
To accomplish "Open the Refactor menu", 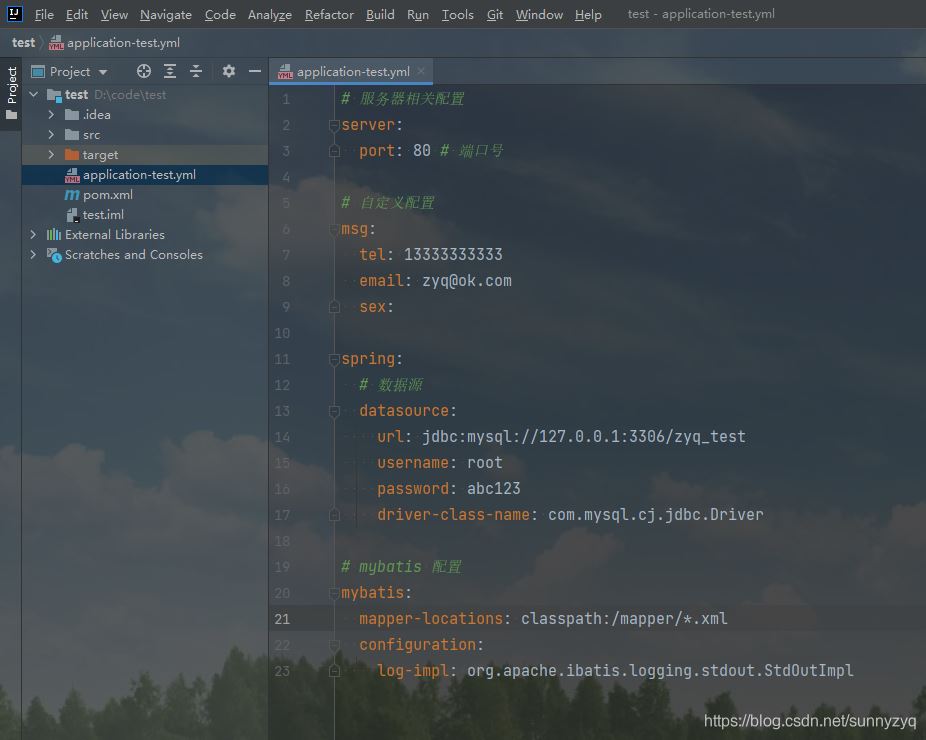I will pyautogui.click(x=329, y=14).
